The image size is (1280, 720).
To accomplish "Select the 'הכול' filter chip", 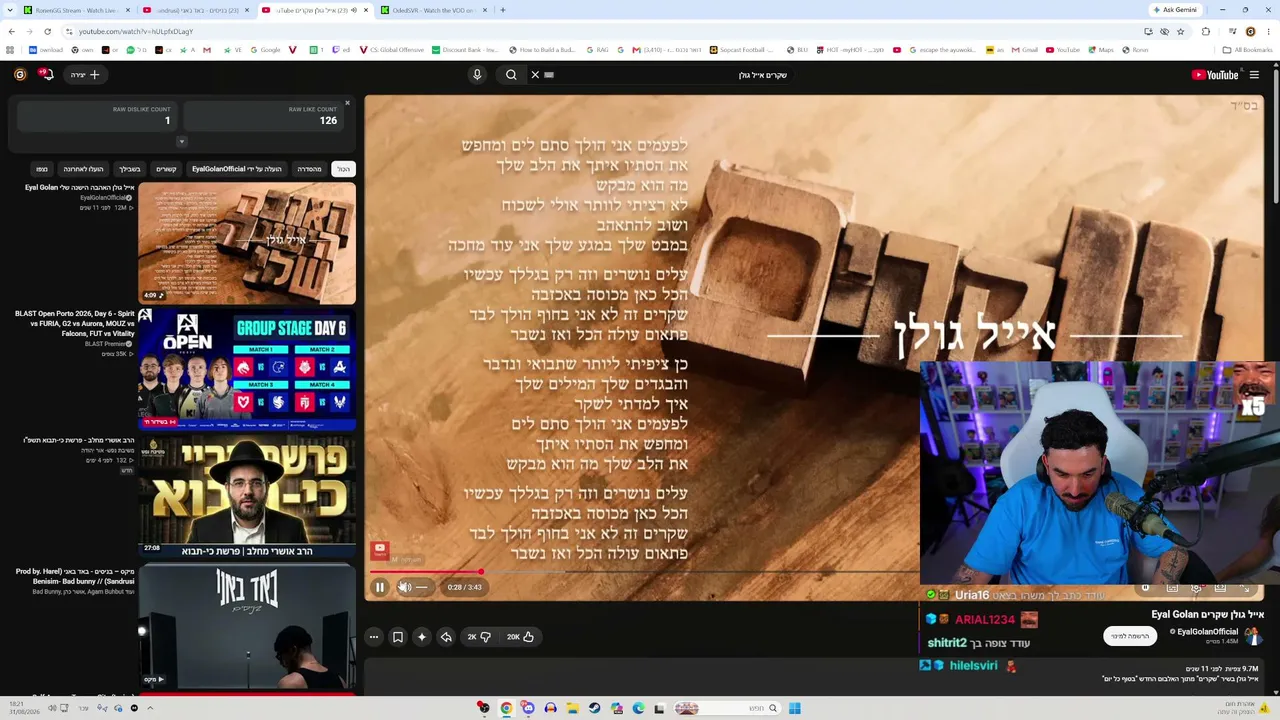I will pyautogui.click(x=343, y=169).
